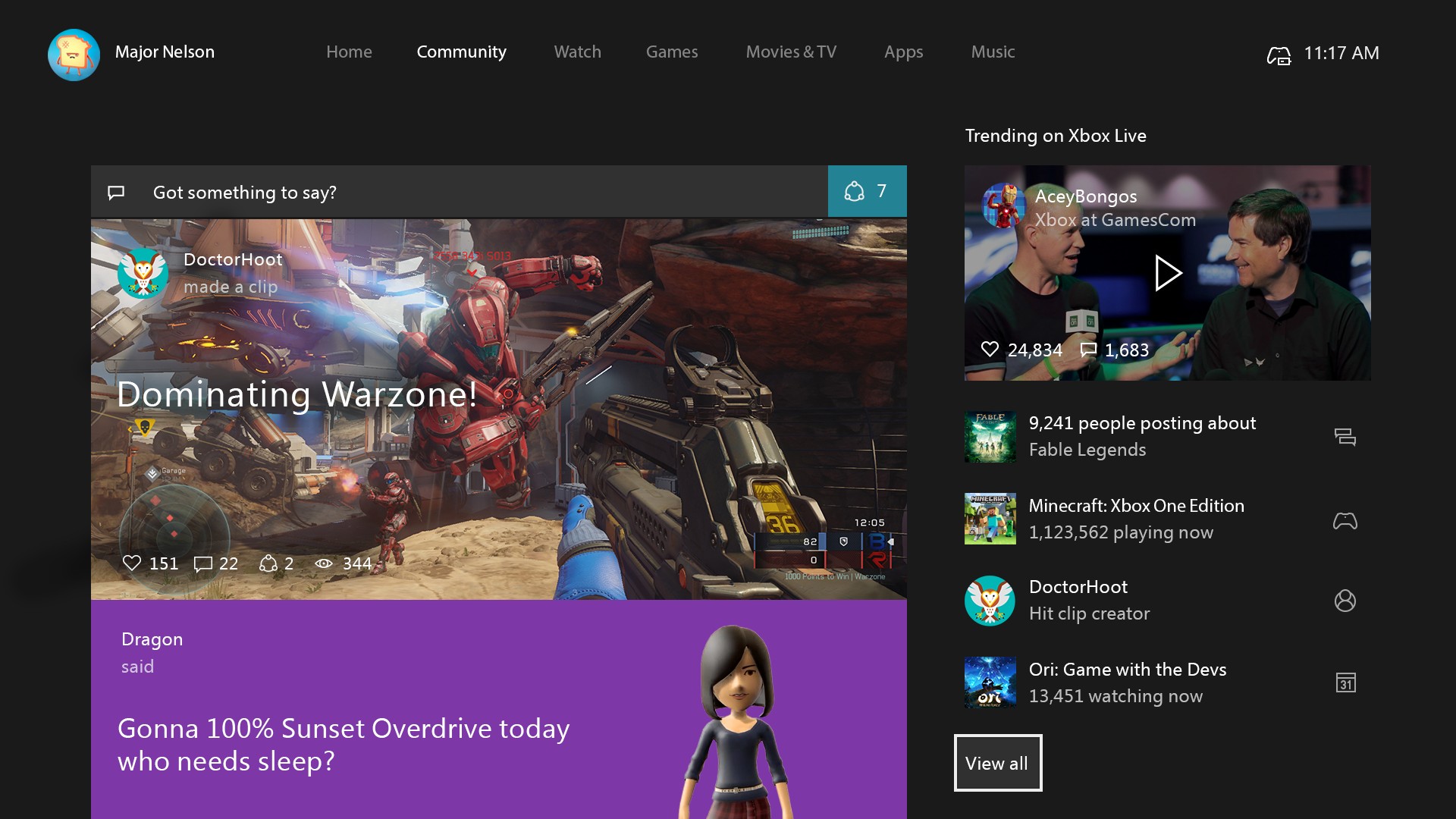Select Ori: Game with the Devs thumbnail
This screenshot has width=1456, height=819.
(990, 682)
